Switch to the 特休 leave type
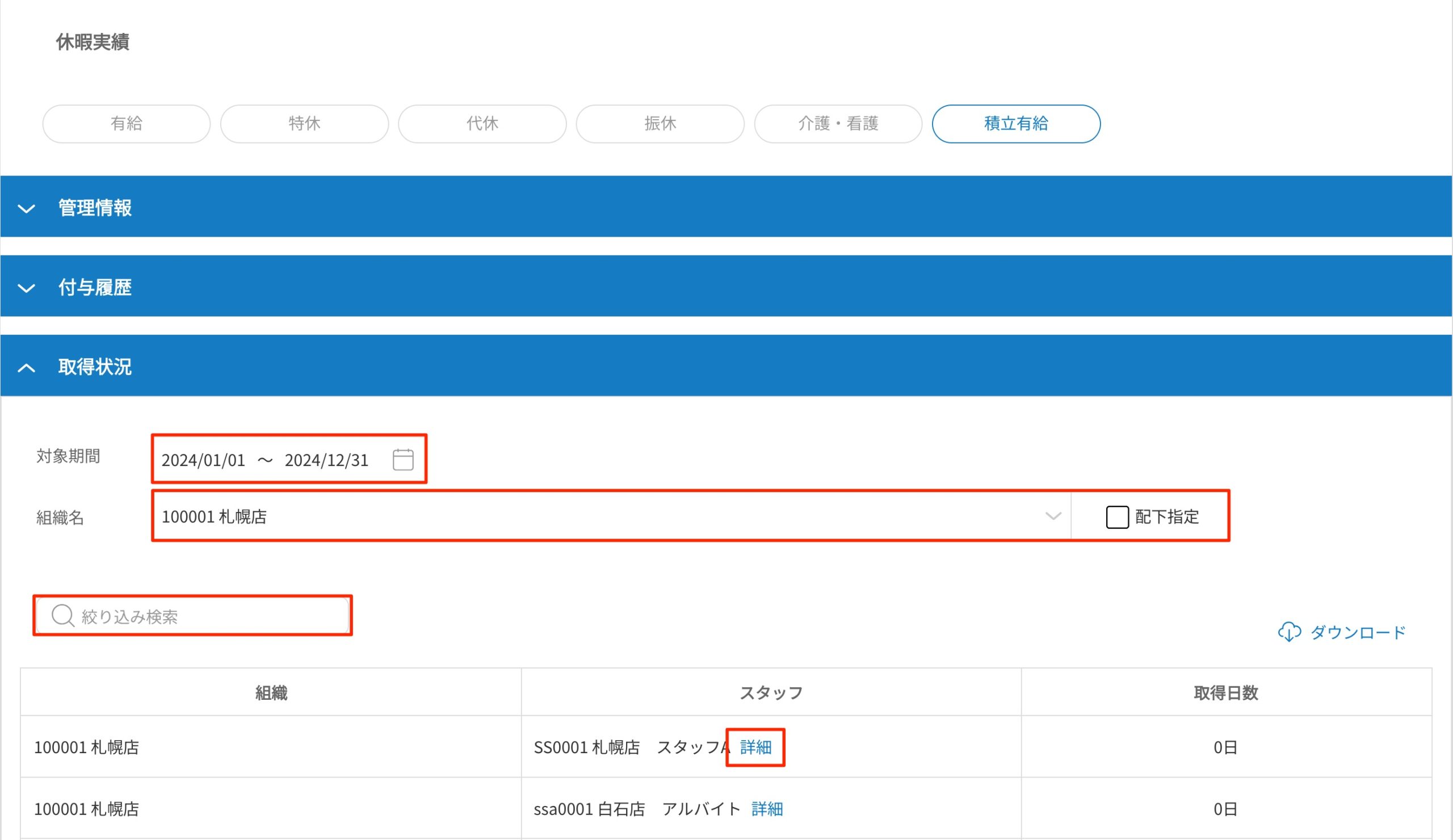Viewport: 1453px width, 840px height. tap(304, 123)
